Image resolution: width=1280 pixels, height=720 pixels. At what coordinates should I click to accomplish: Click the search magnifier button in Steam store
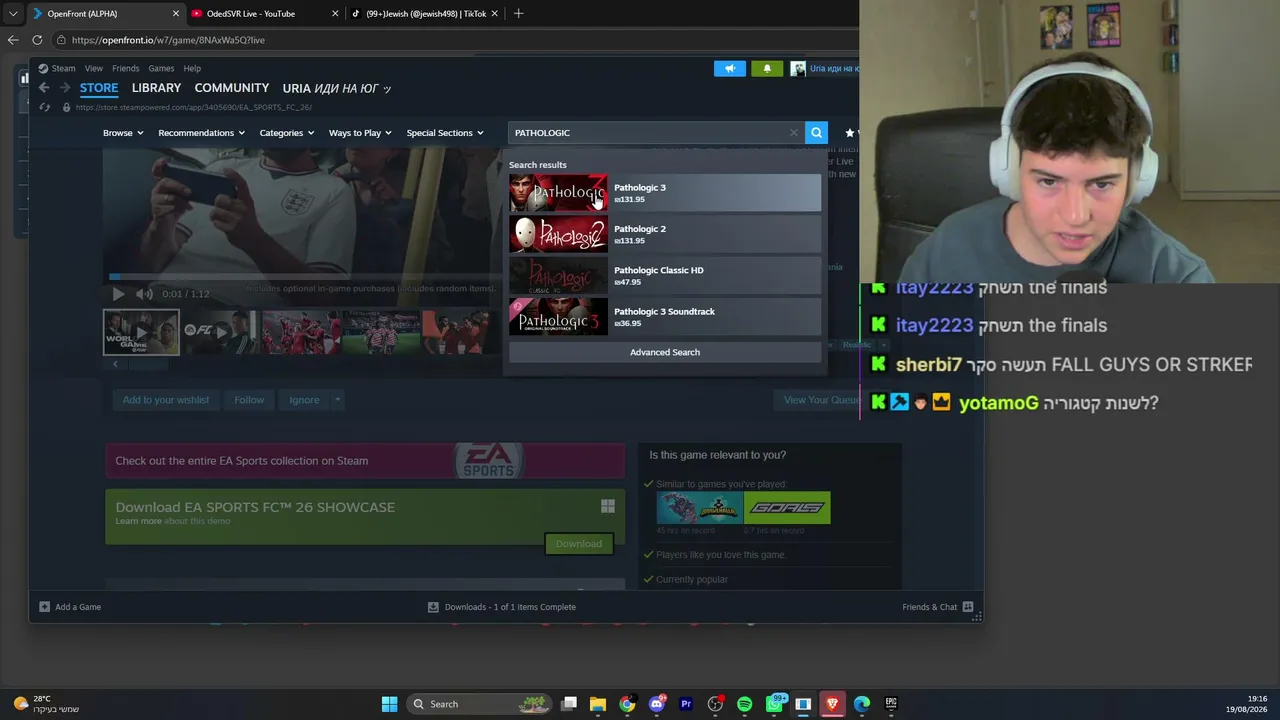pyautogui.click(x=816, y=133)
